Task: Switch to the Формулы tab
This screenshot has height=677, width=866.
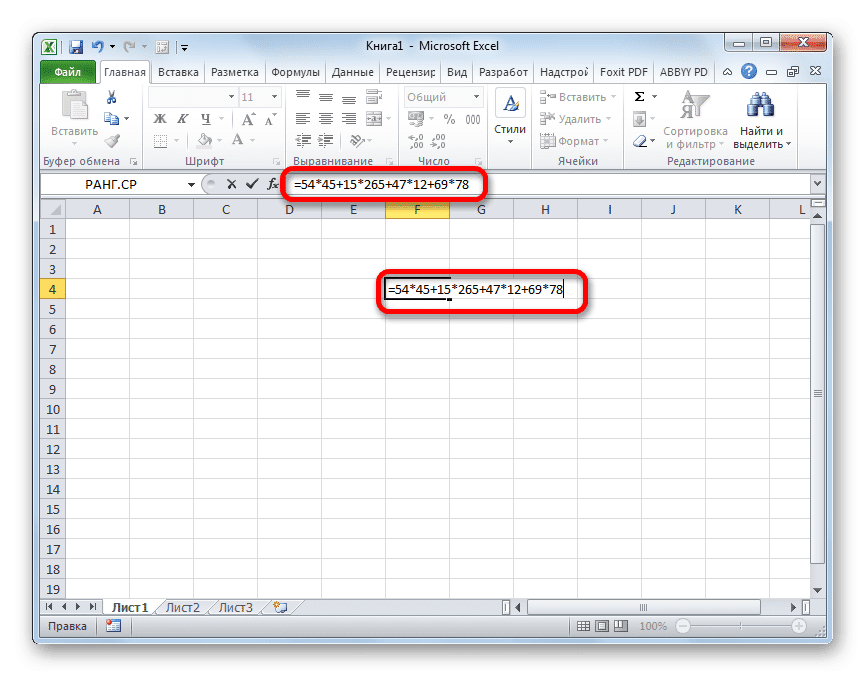Action: (295, 72)
